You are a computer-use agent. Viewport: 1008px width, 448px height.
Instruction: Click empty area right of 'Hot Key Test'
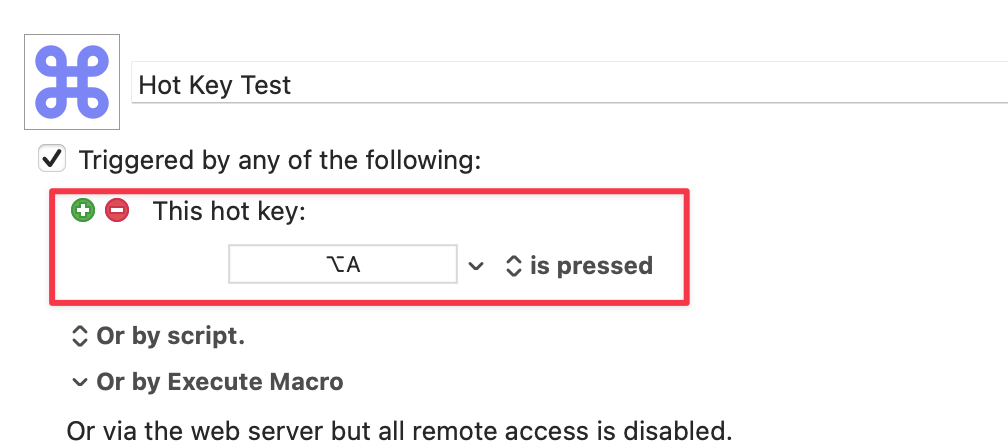pyautogui.click(x=650, y=85)
